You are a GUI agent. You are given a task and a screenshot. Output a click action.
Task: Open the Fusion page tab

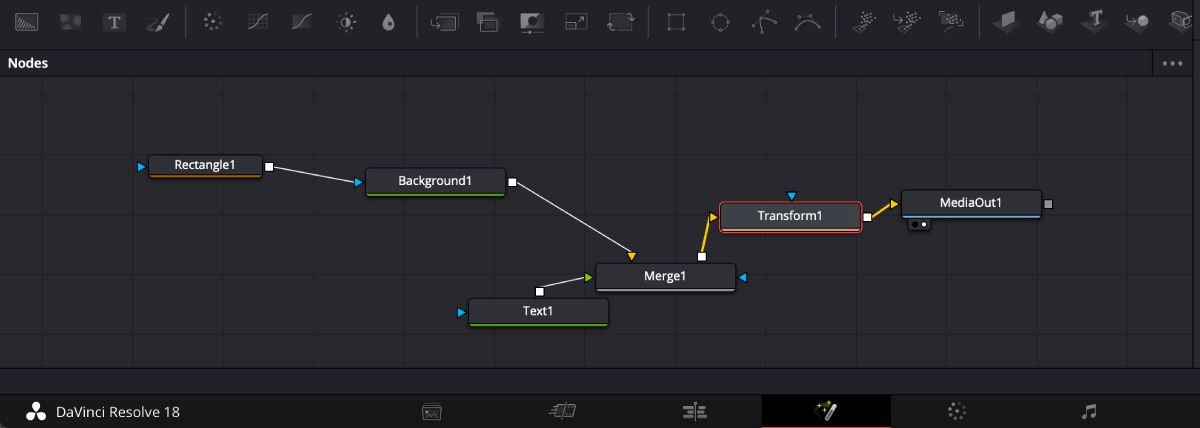pyautogui.click(x=826, y=411)
